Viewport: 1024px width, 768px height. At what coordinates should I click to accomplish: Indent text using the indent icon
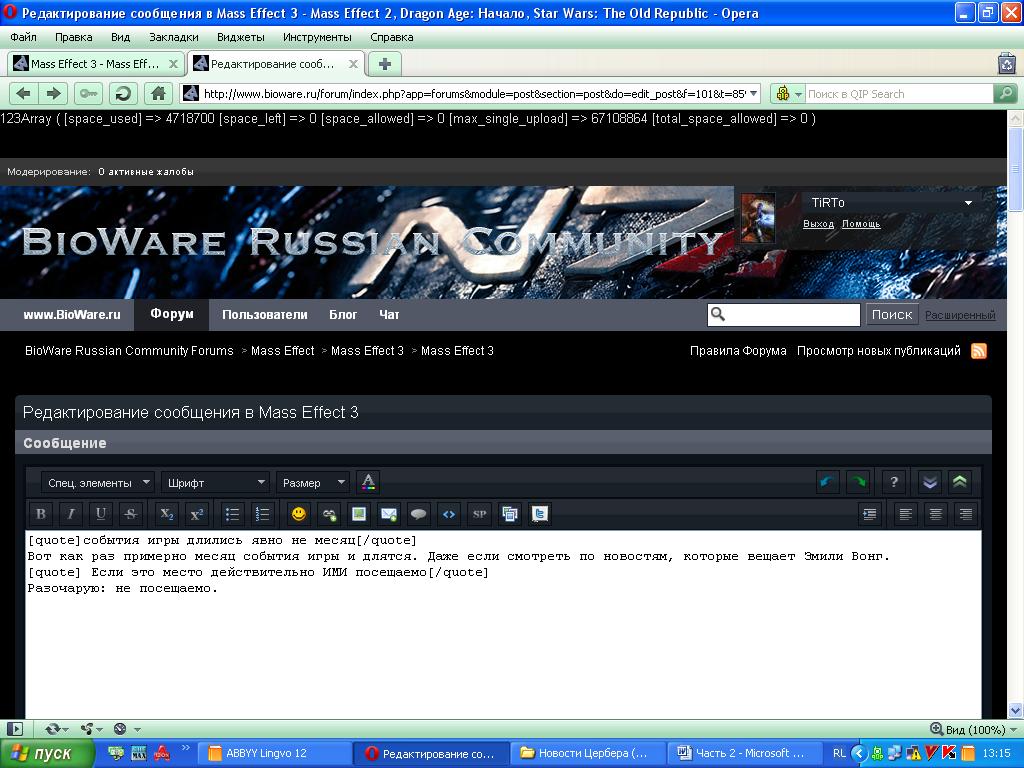click(x=869, y=514)
